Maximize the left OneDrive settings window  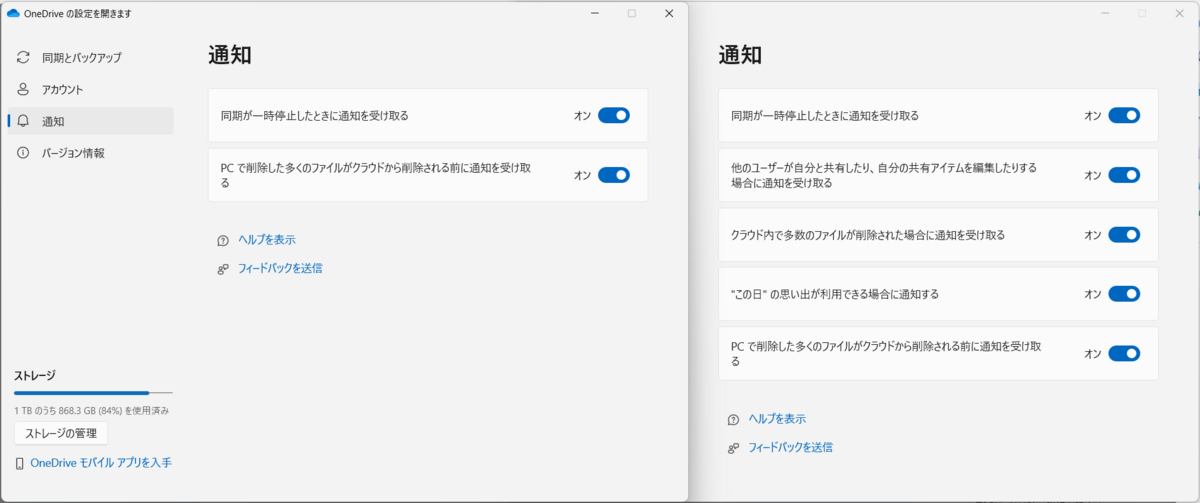(632, 13)
